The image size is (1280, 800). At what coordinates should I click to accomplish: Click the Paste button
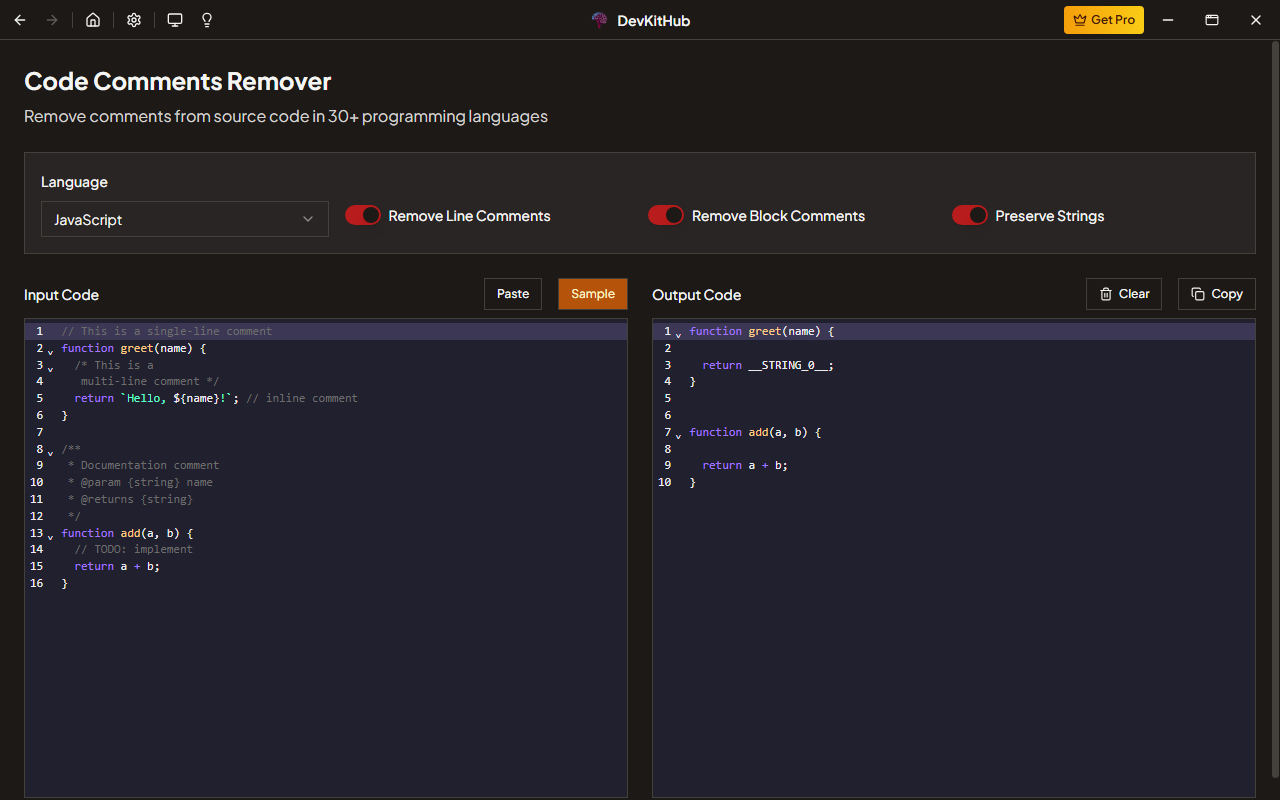tap(513, 294)
